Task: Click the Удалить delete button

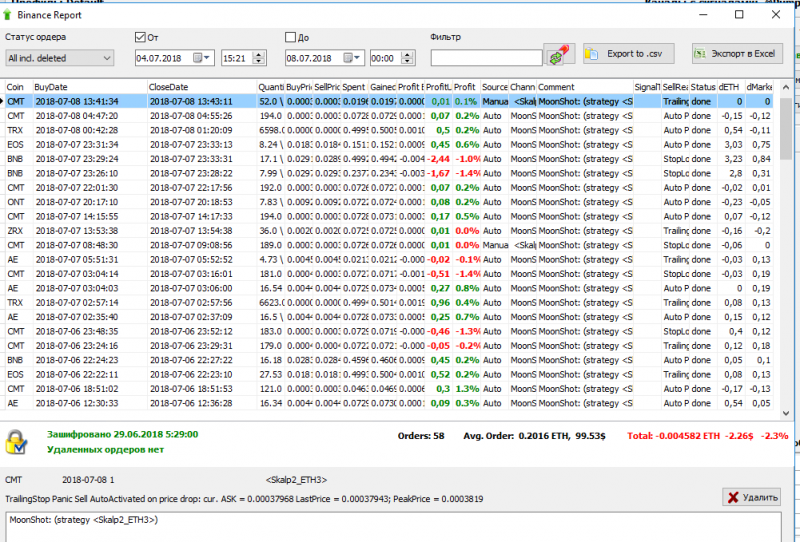Action: coord(752,497)
